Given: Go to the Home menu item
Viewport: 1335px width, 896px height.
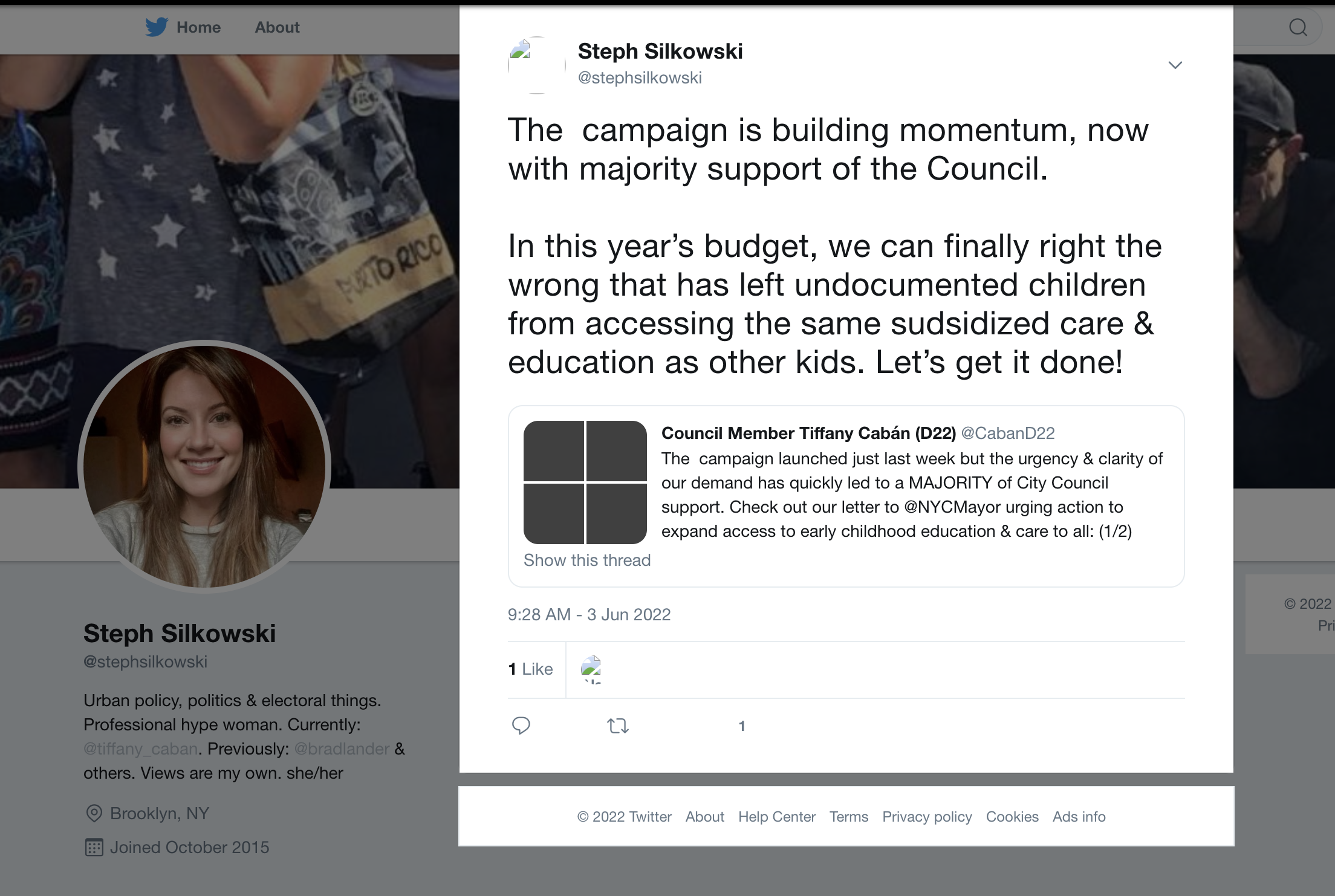Looking at the screenshot, I should [x=198, y=27].
